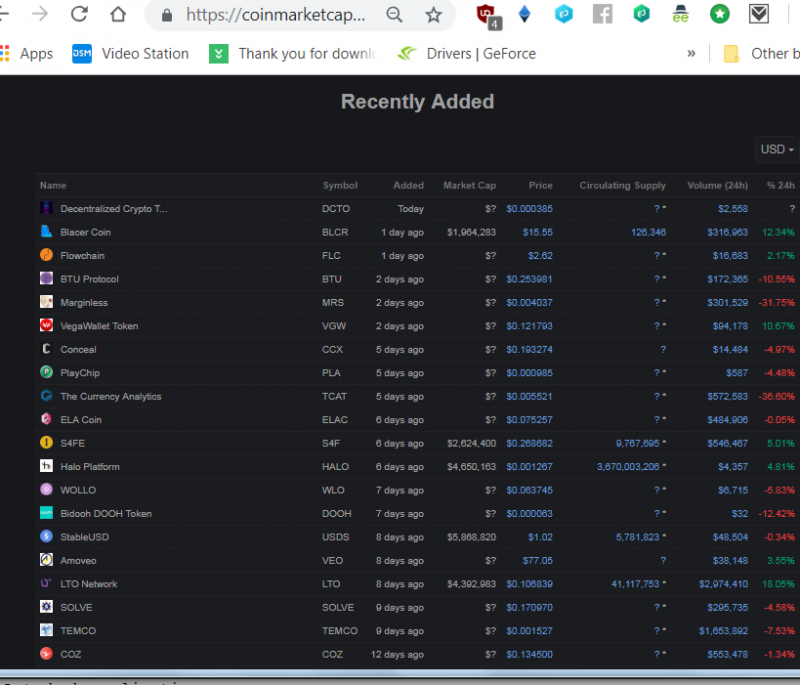Click the green hexagon extension icon

pos(641,14)
